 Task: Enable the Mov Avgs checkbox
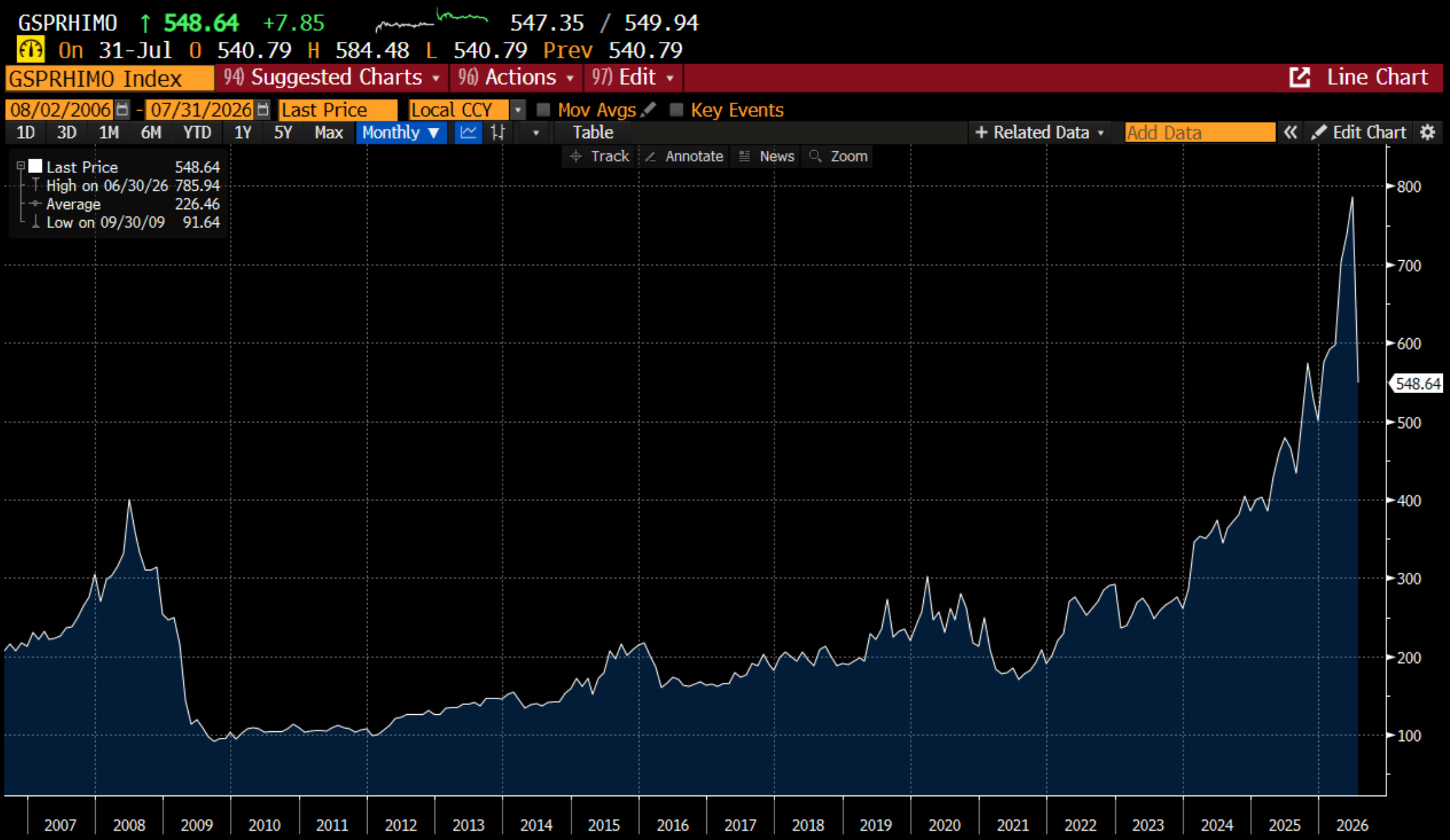click(543, 109)
